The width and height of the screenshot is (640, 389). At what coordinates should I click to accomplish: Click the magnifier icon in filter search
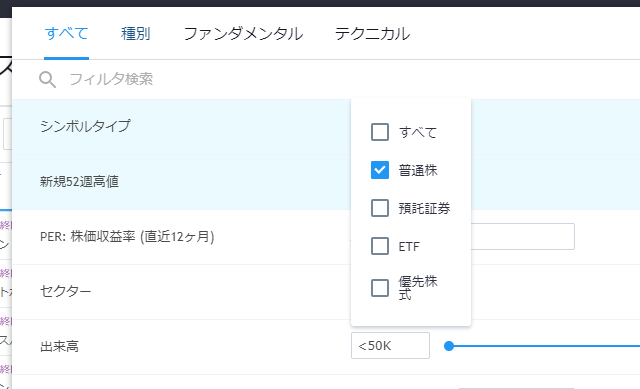(47, 80)
